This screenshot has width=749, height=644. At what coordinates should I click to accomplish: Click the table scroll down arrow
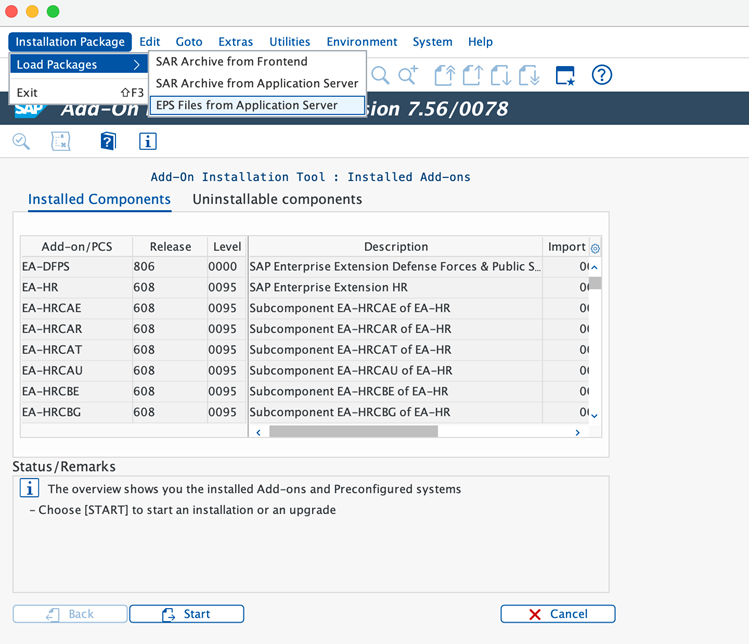pyautogui.click(x=595, y=416)
